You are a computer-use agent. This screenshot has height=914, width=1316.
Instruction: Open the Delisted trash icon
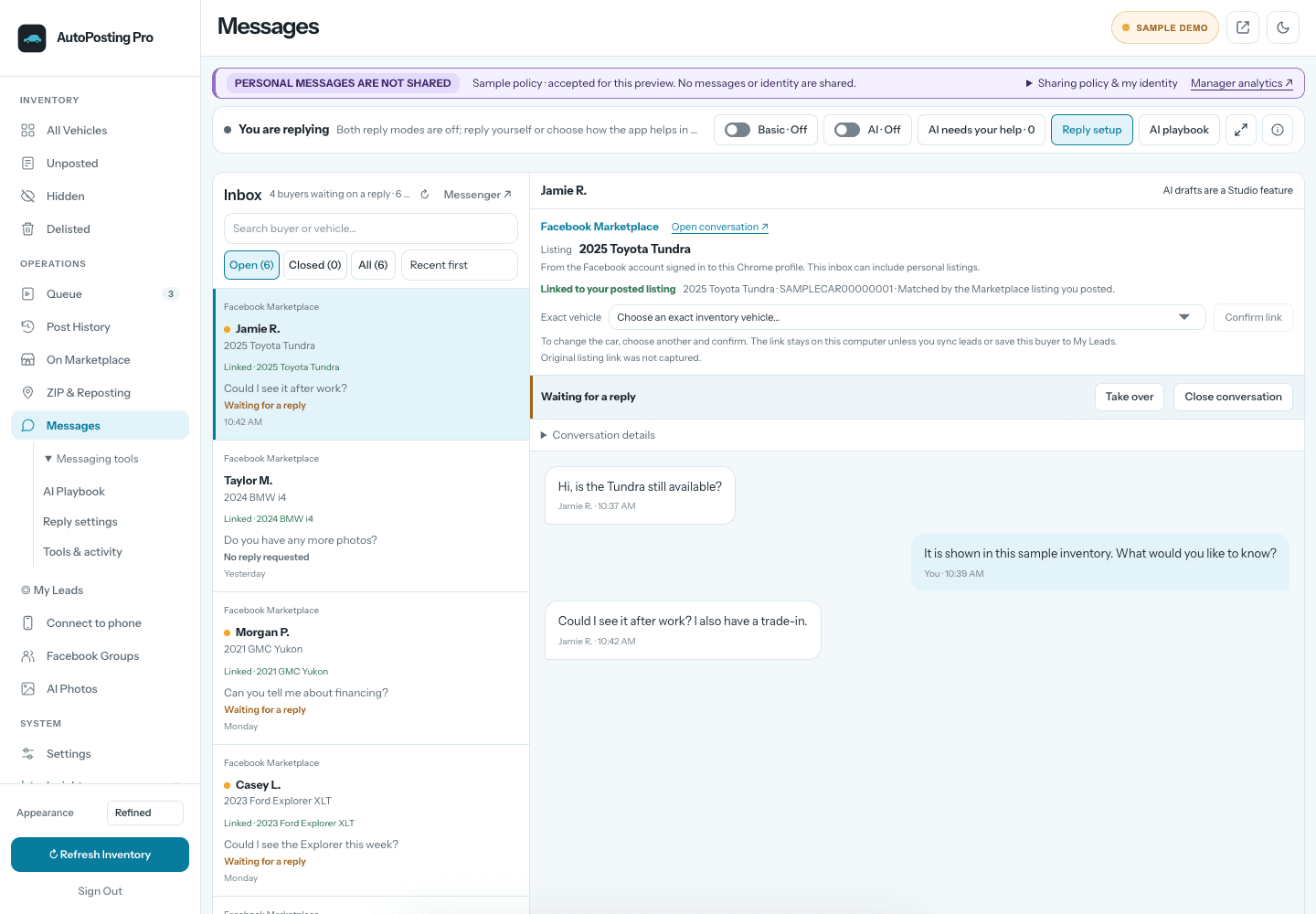28,229
